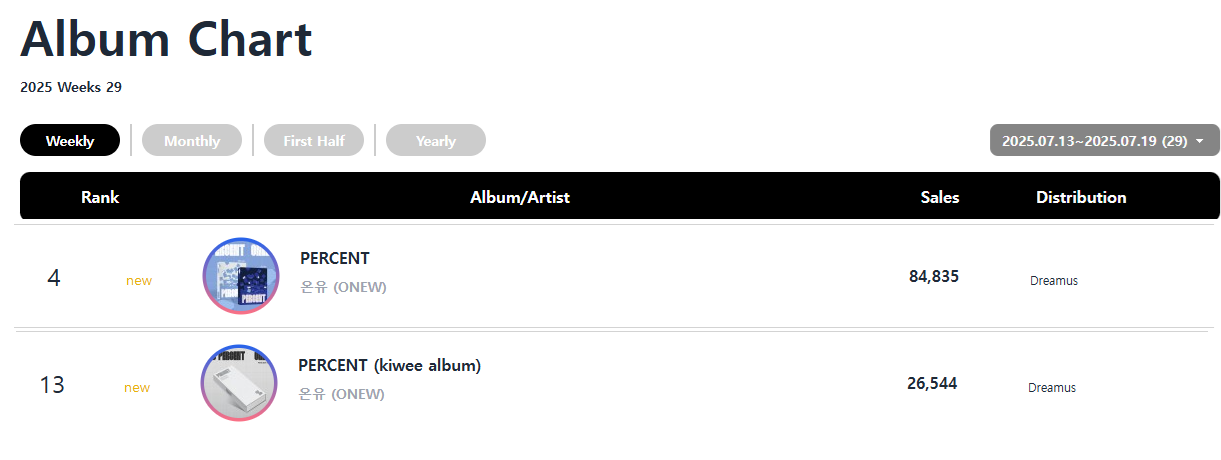
Task: Select the Weekly chart tab
Action: click(x=70, y=141)
